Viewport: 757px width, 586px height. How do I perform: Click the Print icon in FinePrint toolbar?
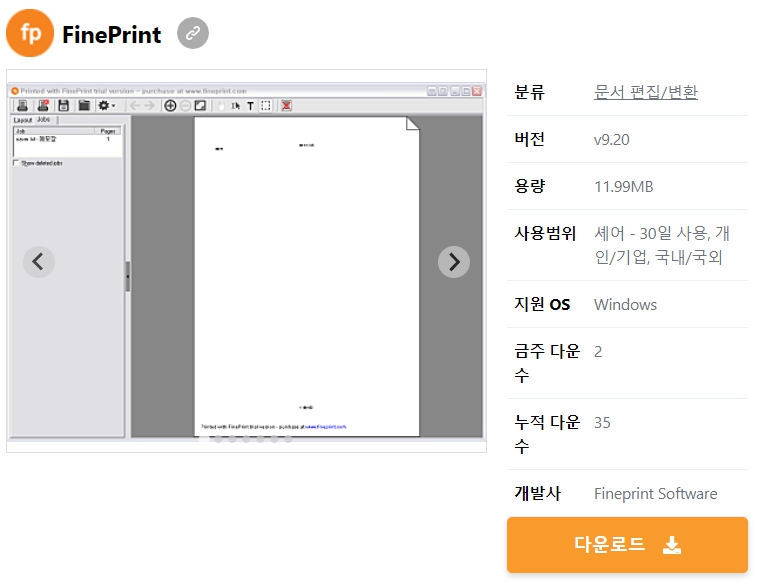[22, 105]
